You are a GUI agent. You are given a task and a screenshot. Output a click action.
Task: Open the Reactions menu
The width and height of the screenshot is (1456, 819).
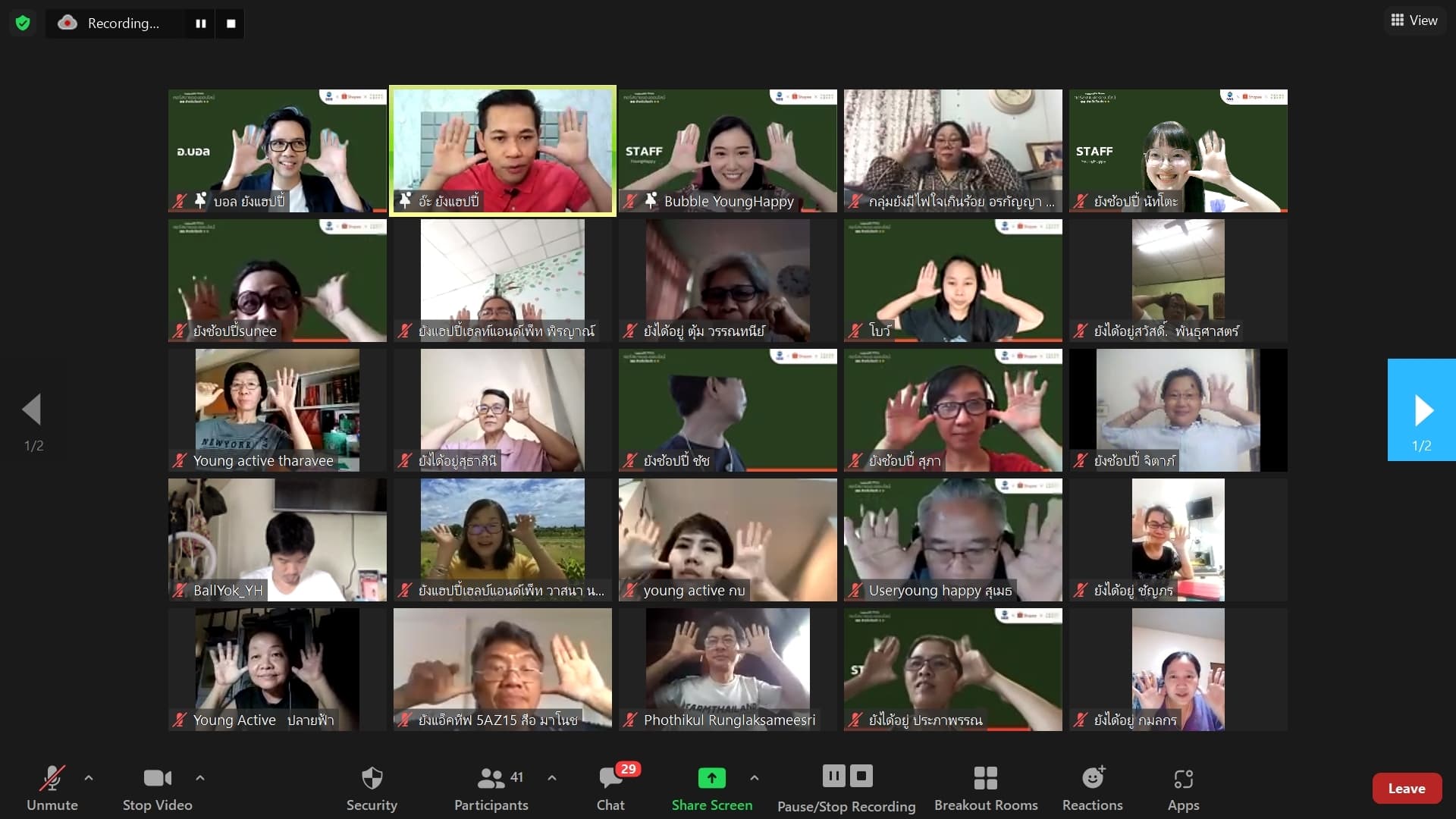pos(1092,789)
